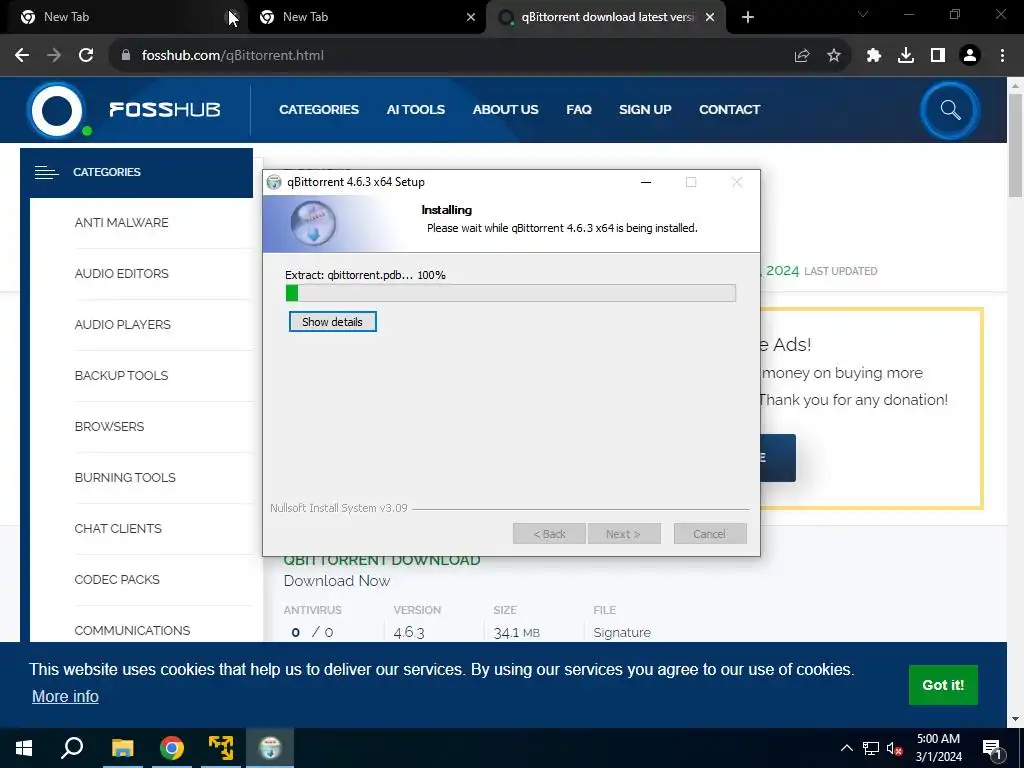1024x768 pixels.
Task: Open Codec Packs category
Action: tap(117, 579)
